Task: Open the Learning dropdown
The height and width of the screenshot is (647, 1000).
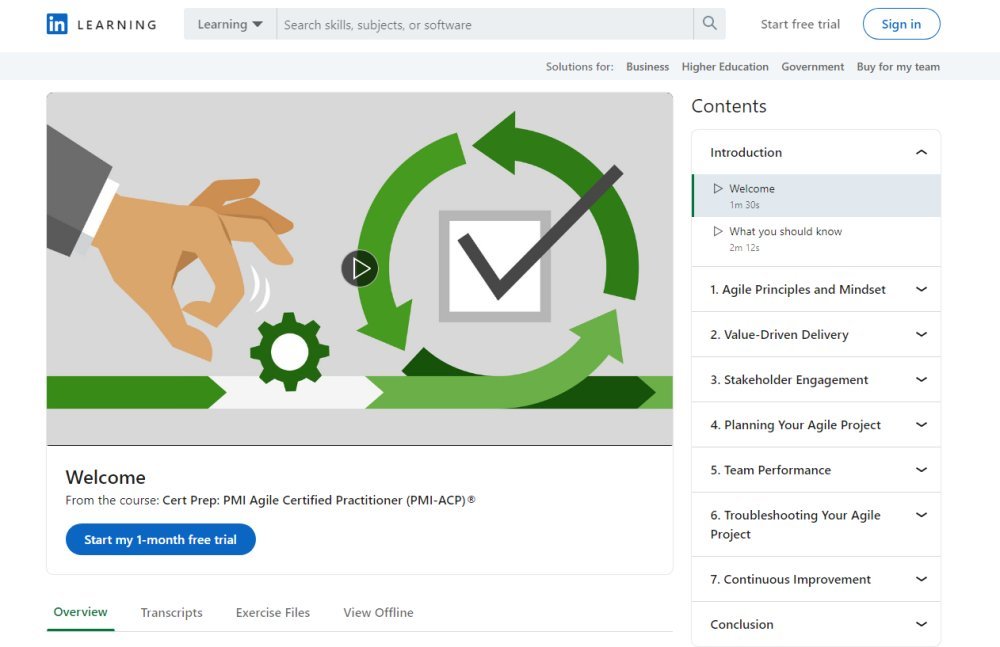Action: [x=230, y=24]
